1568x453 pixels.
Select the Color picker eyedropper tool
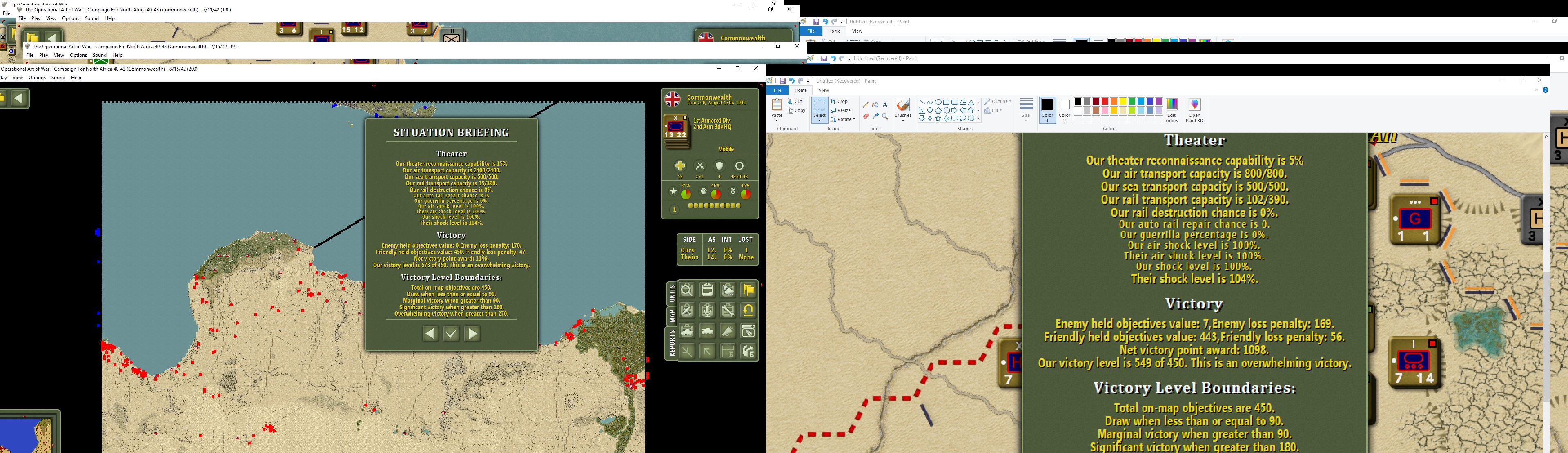pos(875,116)
